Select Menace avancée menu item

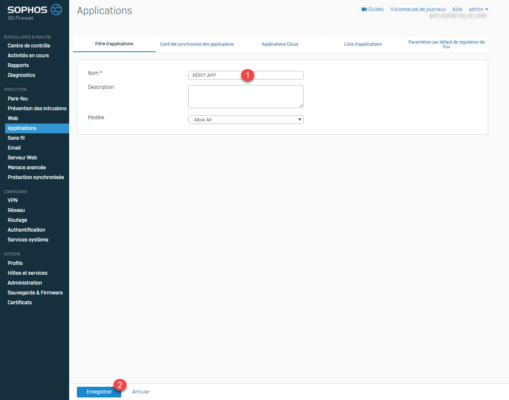pos(27,167)
